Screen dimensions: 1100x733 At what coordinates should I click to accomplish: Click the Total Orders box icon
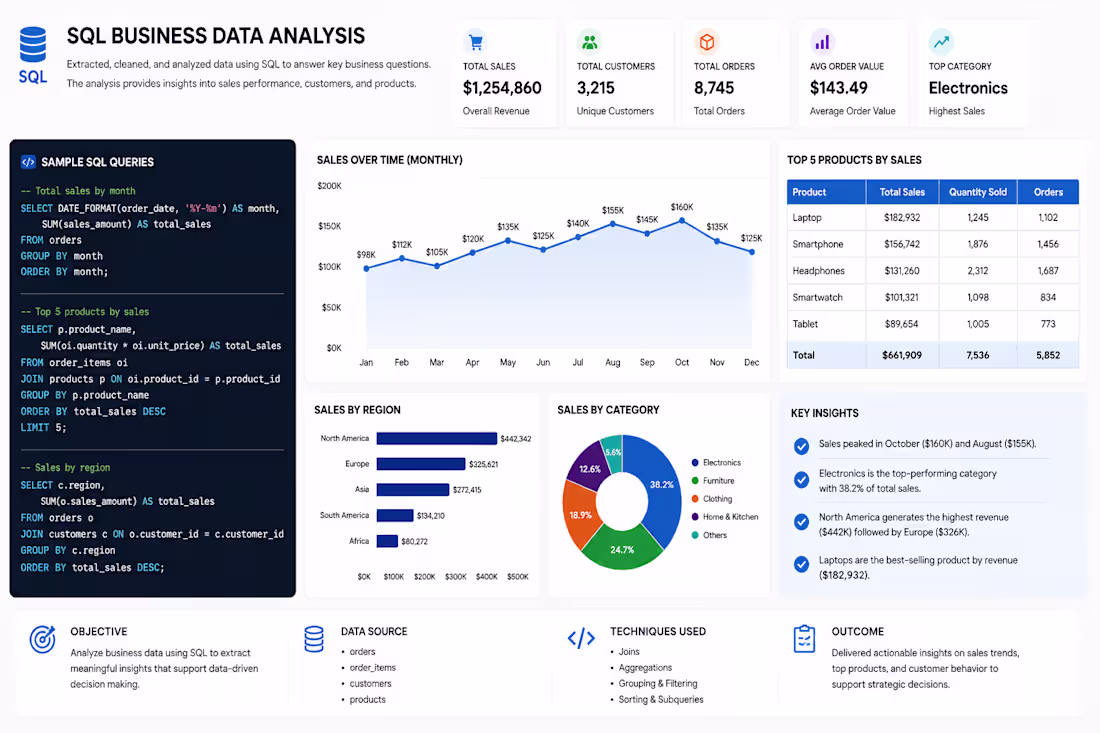[706, 42]
